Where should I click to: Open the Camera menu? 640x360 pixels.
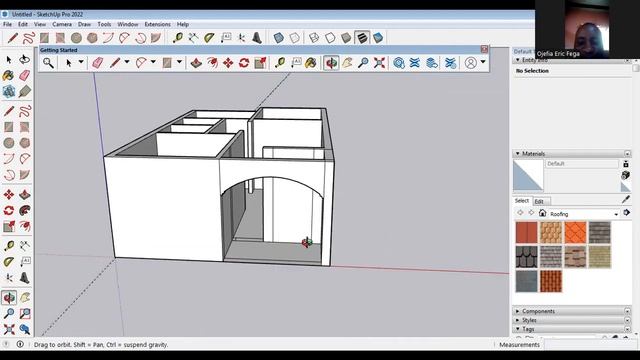point(62,24)
